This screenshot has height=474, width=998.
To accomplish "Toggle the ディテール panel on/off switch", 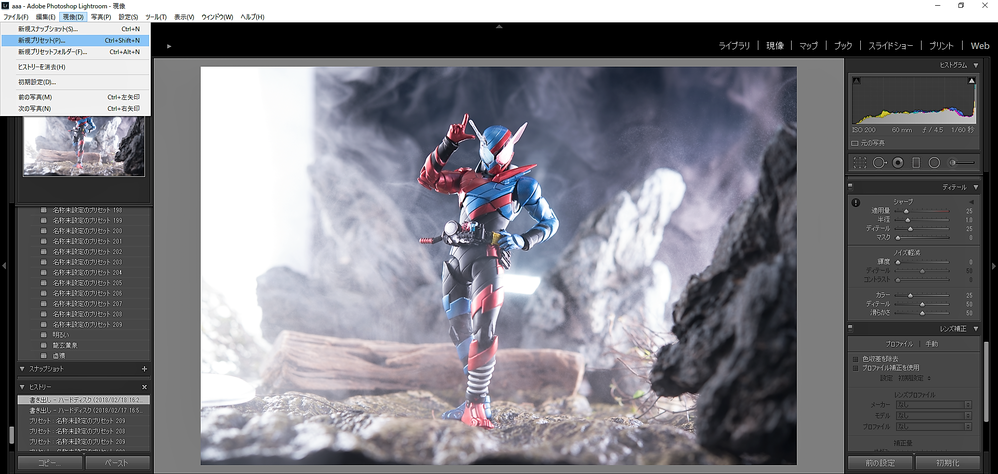I will [x=851, y=187].
